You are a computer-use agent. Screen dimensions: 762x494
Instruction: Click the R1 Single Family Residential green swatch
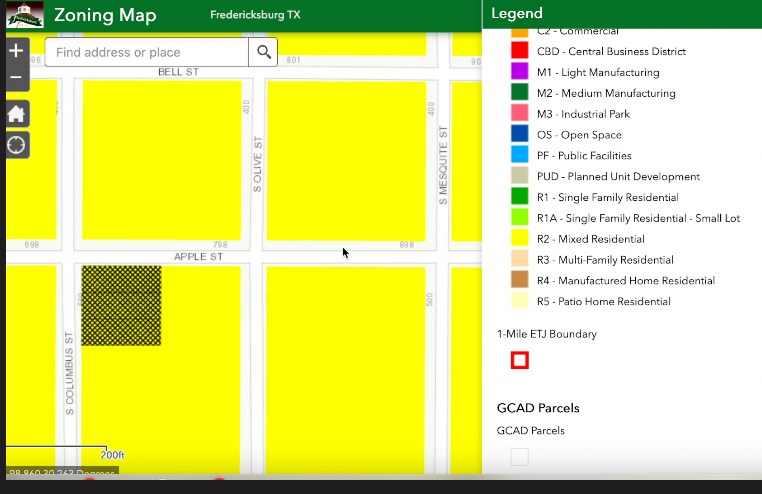pyautogui.click(x=519, y=197)
